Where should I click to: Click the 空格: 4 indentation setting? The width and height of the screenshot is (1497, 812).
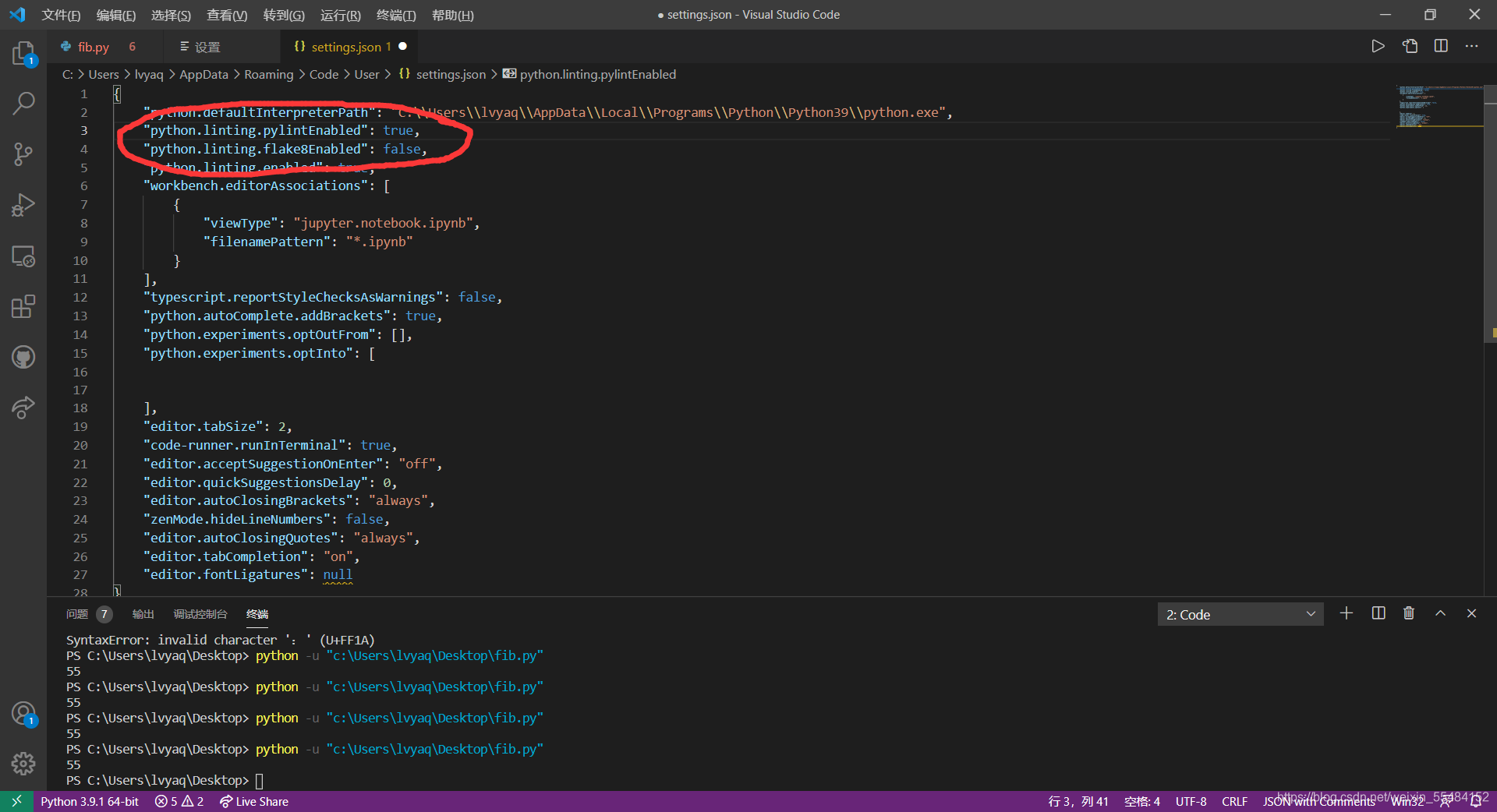1142,801
